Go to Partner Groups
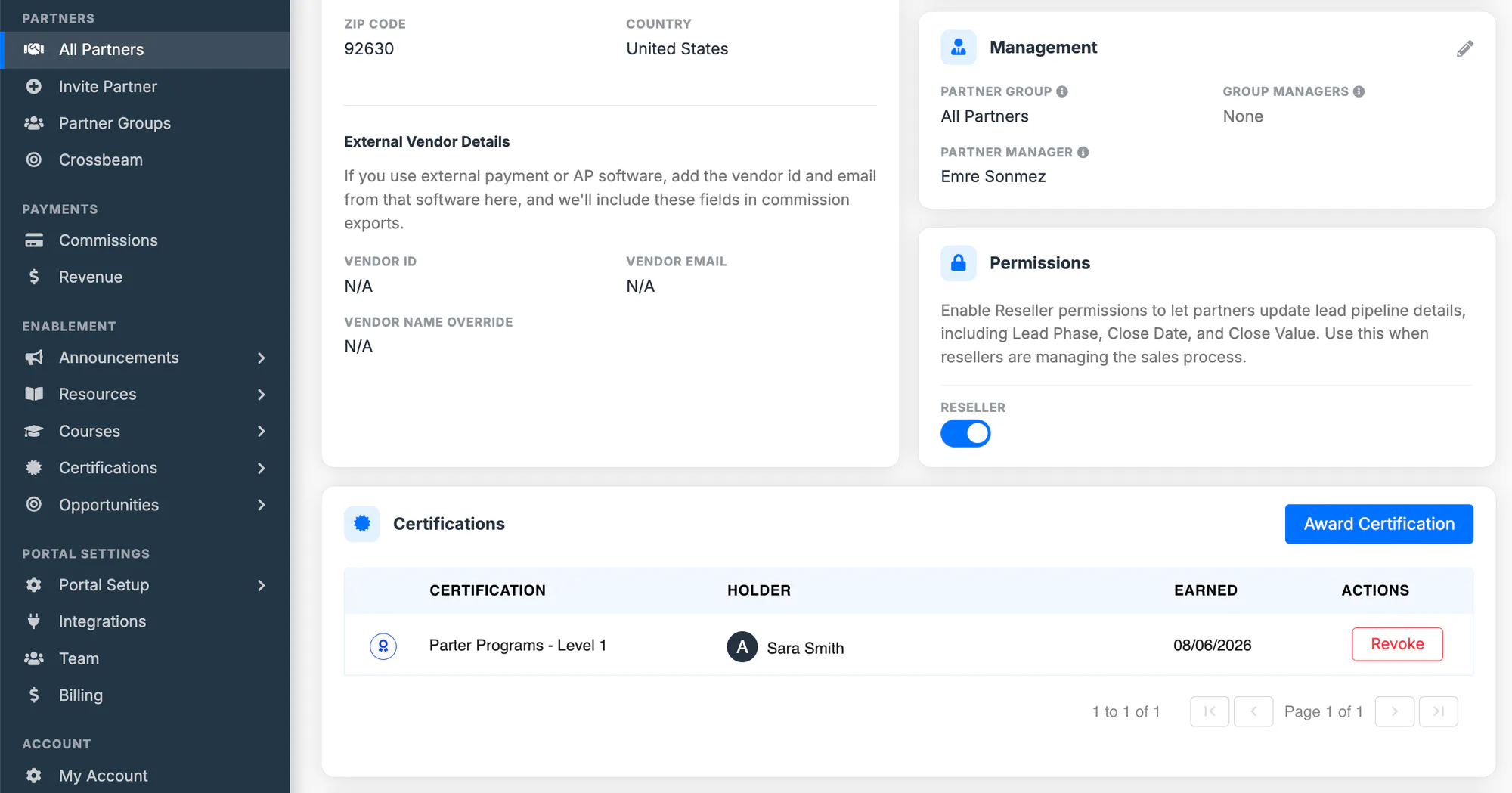 (x=145, y=123)
